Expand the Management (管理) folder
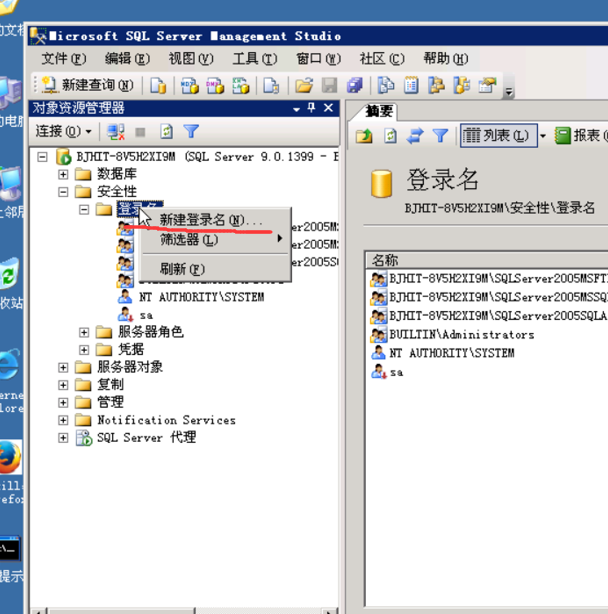The height and width of the screenshot is (614, 608). [x=63, y=403]
